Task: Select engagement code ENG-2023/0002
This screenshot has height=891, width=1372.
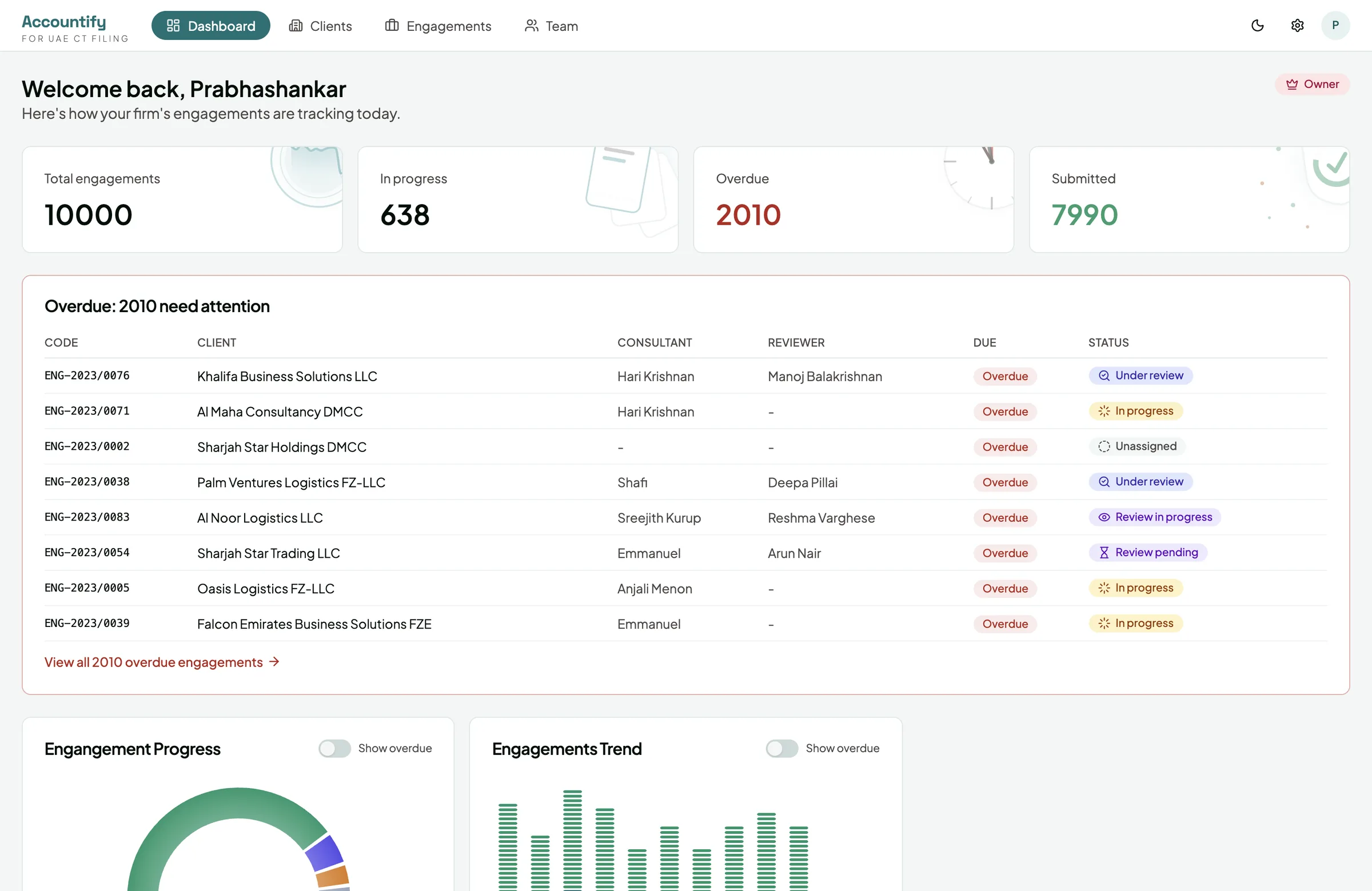Action: click(x=87, y=446)
